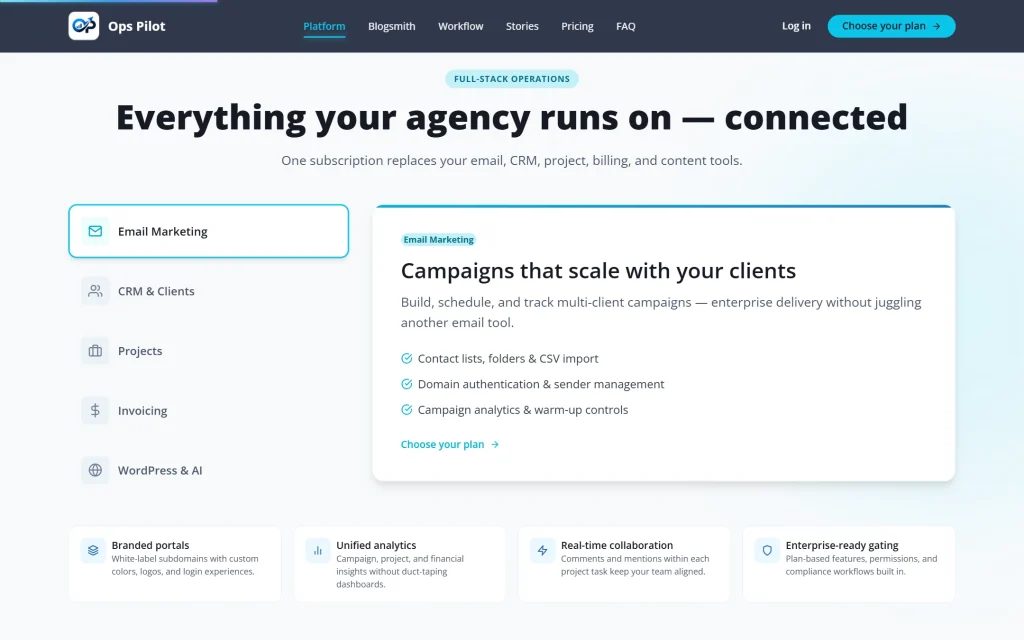Click the Ops Pilot brand name
Image resolution: width=1024 pixels, height=640 pixels.
click(136, 26)
